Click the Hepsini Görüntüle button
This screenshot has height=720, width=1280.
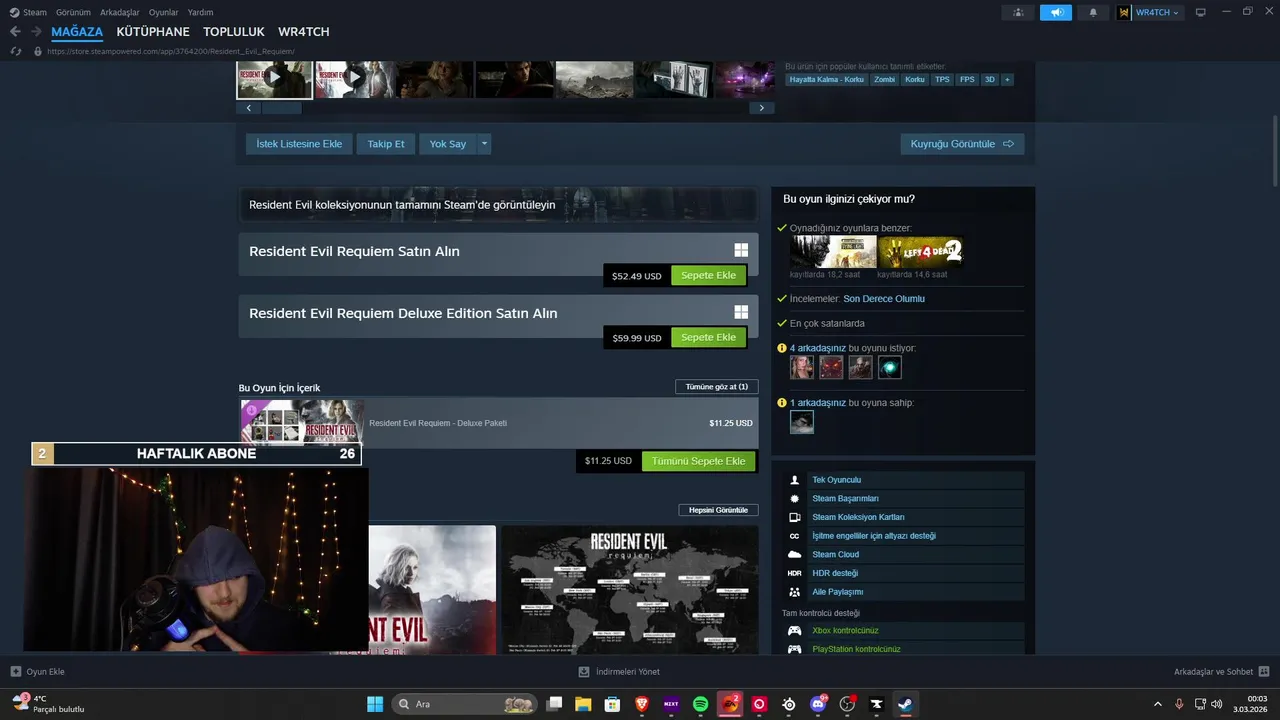(x=718, y=510)
